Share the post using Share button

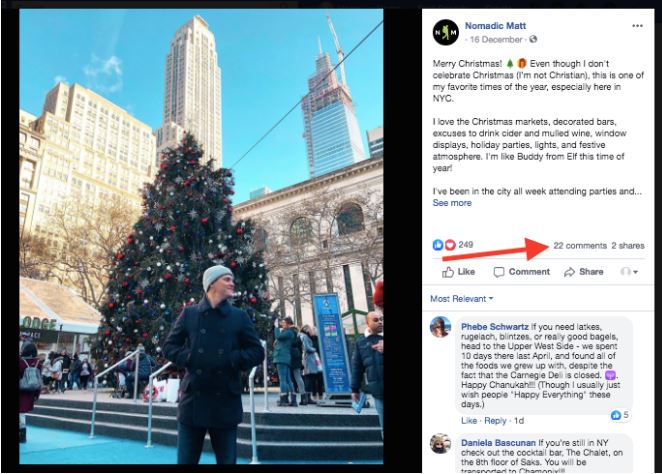(583, 272)
